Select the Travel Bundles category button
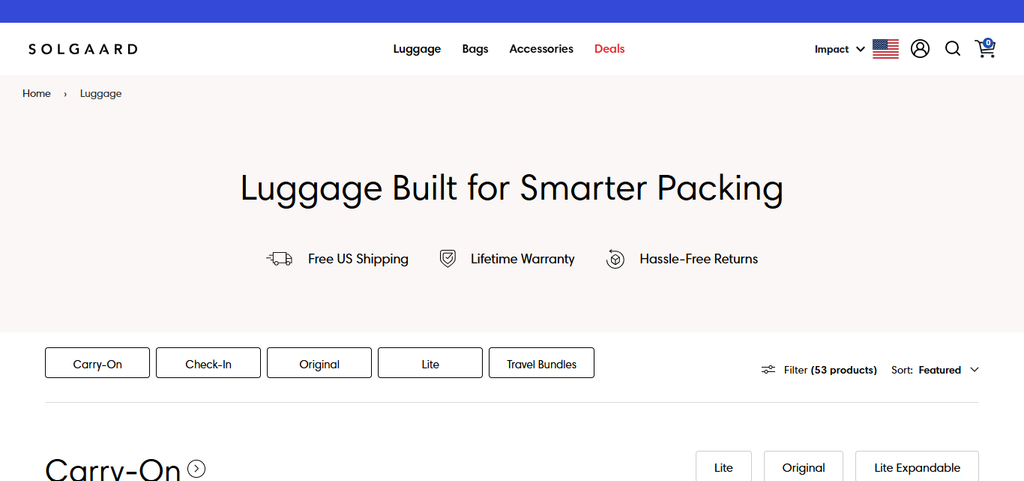1024x481 pixels. (541, 363)
